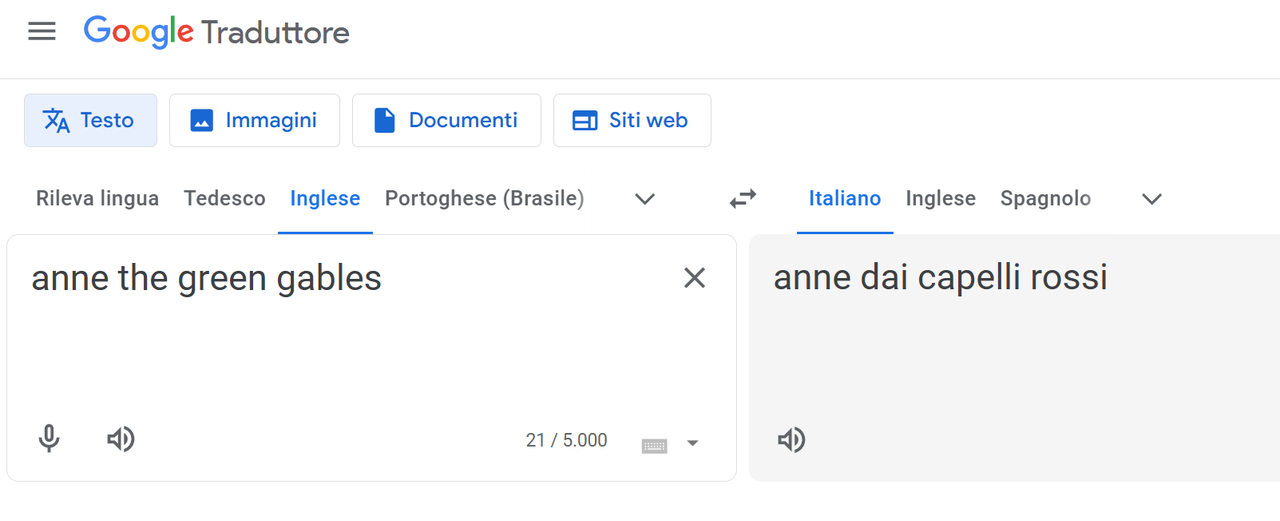
Task: Listen to the Italian translation audio
Action: pos(791,440)
